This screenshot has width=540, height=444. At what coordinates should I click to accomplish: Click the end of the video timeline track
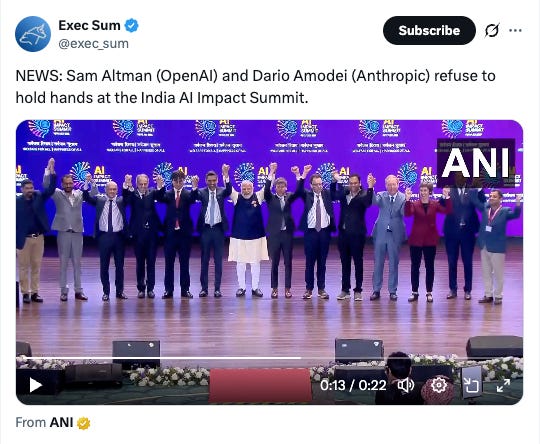[x=515, y=358]
